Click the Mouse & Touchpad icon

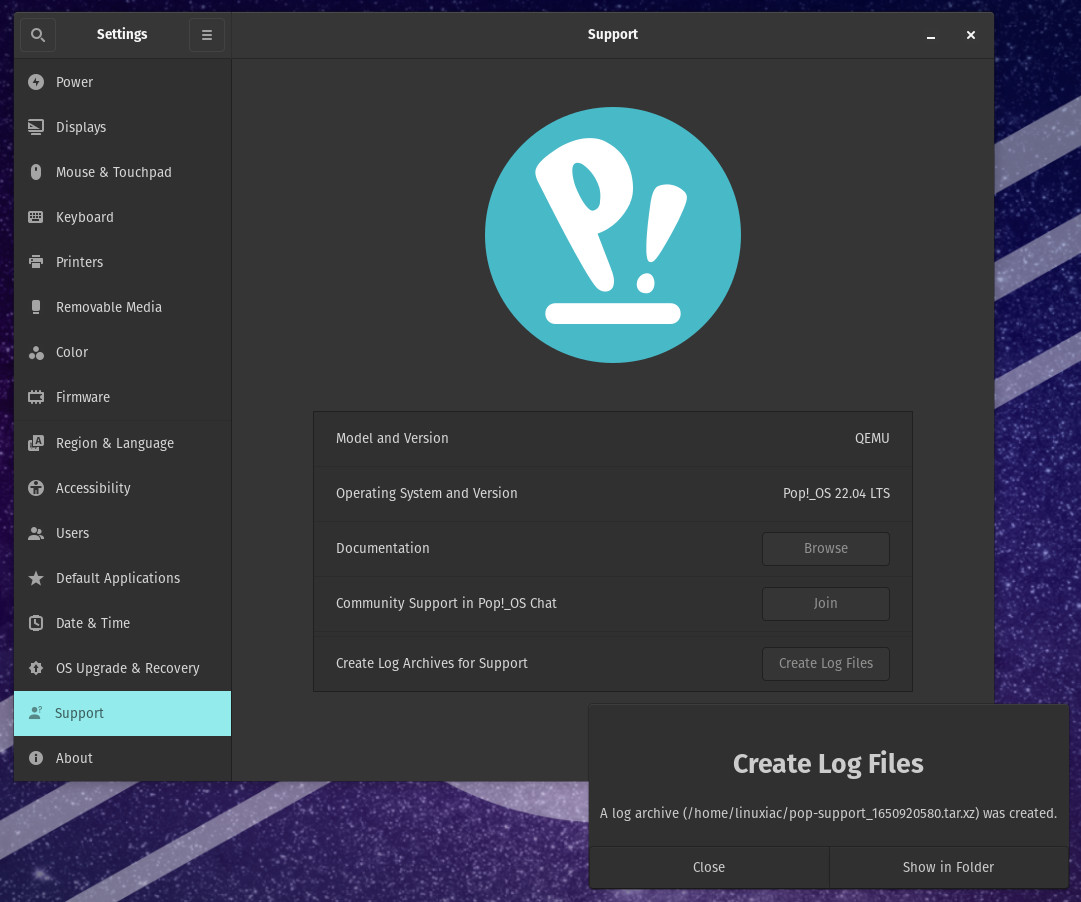coord(36,172)
